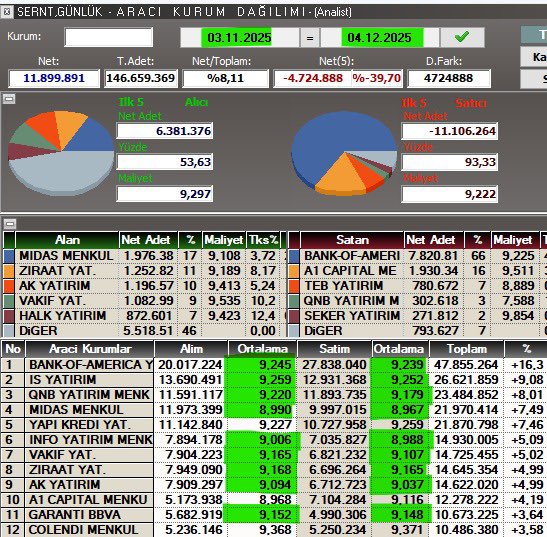Click the T.Adet value 146.659.369

141,78
